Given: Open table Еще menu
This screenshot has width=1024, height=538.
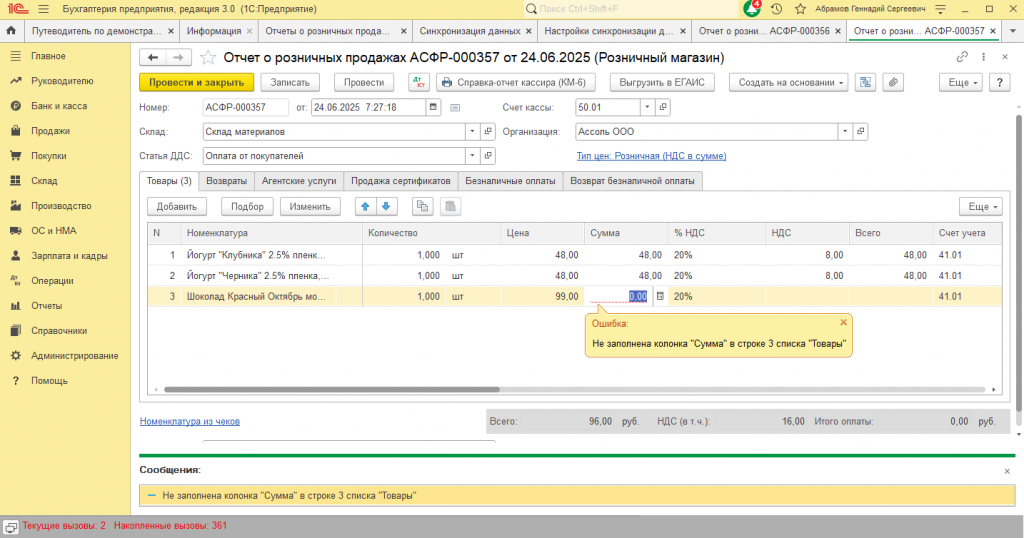Looking at the screenshot, I should tap(981, 206).
